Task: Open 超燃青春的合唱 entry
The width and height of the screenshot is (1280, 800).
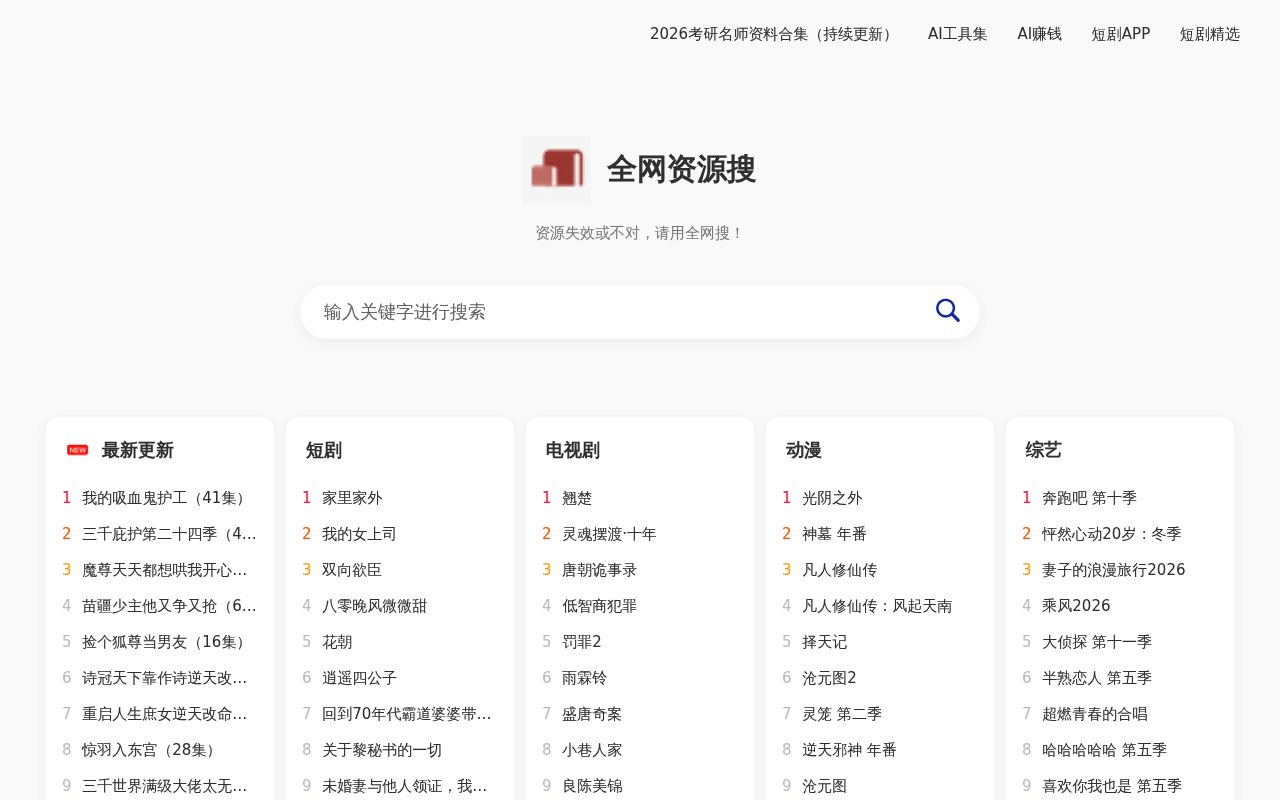Action: (x=1095, y=714)
